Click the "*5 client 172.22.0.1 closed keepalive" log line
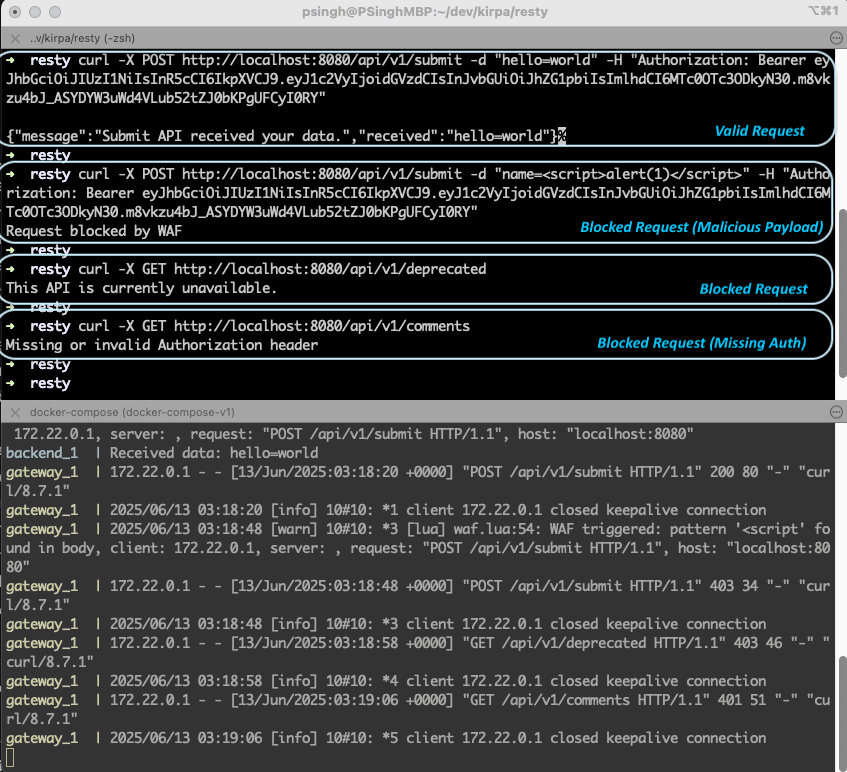Image resolution: width=847 pixels, height=772 pixels. [x=386, y=738]
